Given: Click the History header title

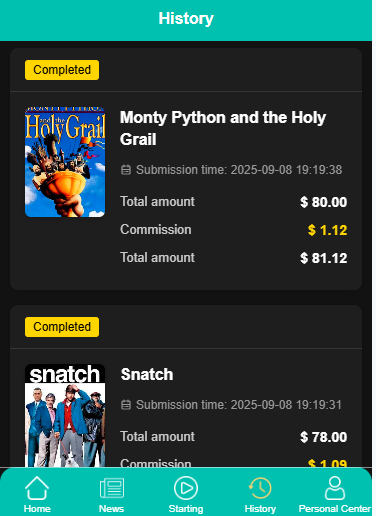Looking at the screenshot, I should 186,19.
